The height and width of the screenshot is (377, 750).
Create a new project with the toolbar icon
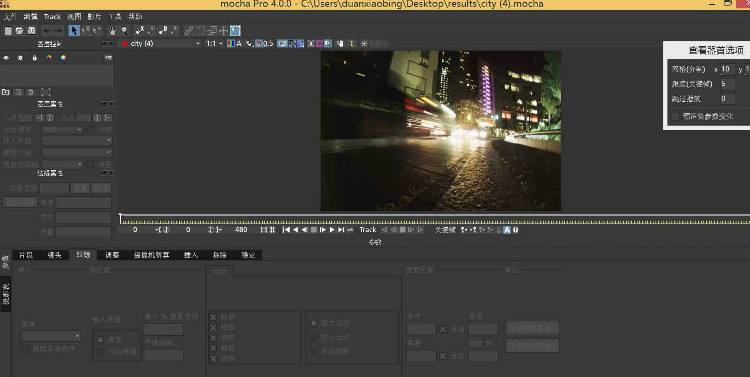tap(8, 31)
